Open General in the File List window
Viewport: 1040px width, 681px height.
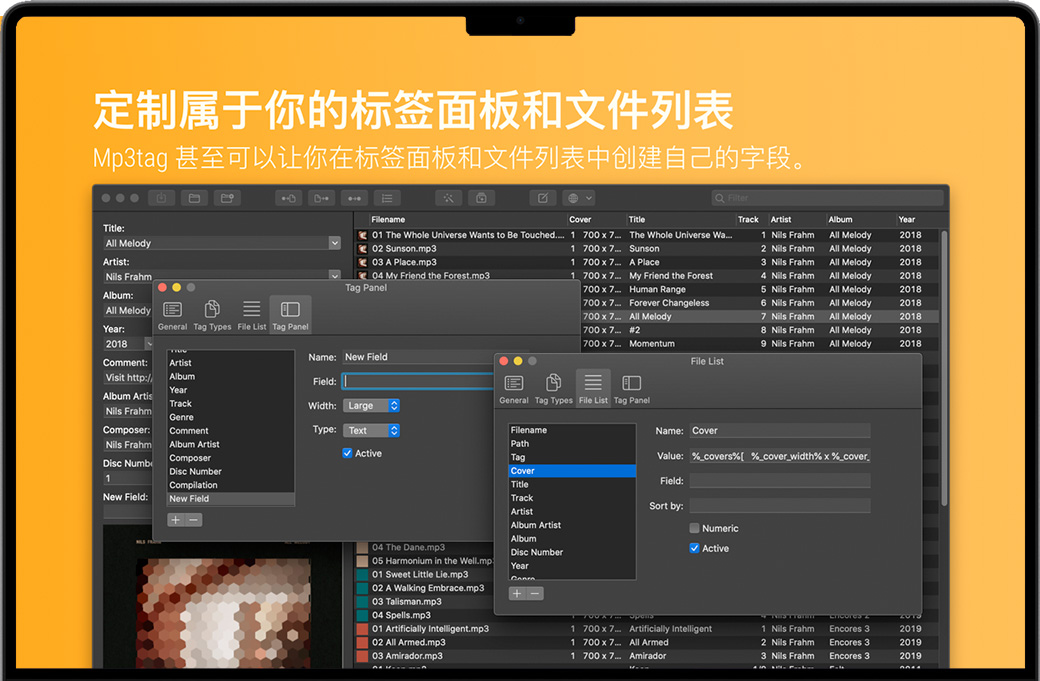point(514,388)
